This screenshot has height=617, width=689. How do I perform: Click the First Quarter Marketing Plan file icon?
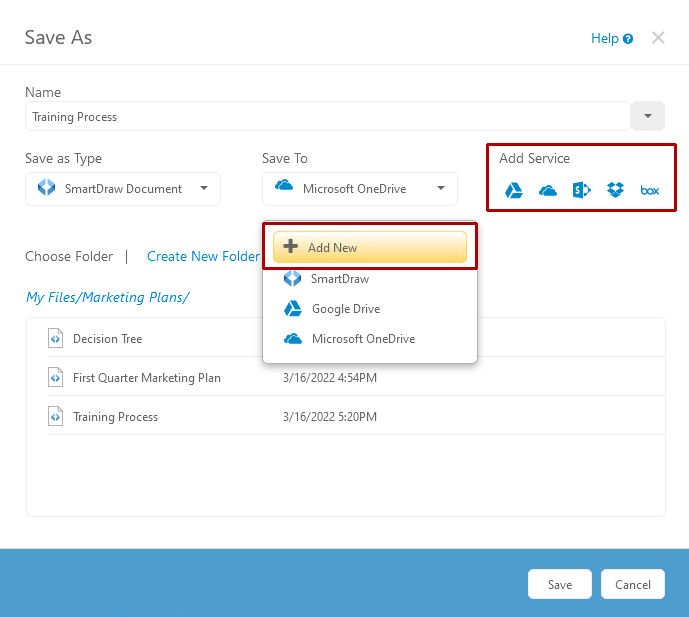(56, 378)
